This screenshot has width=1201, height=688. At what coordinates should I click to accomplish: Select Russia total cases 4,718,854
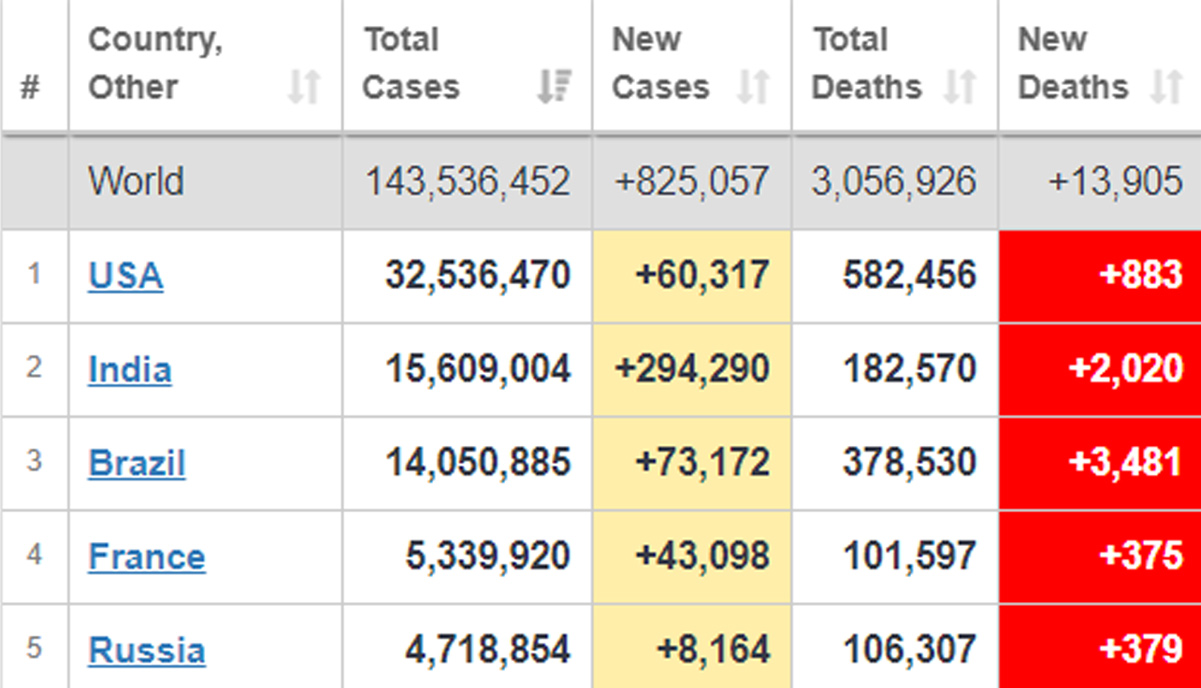[488, 650]
